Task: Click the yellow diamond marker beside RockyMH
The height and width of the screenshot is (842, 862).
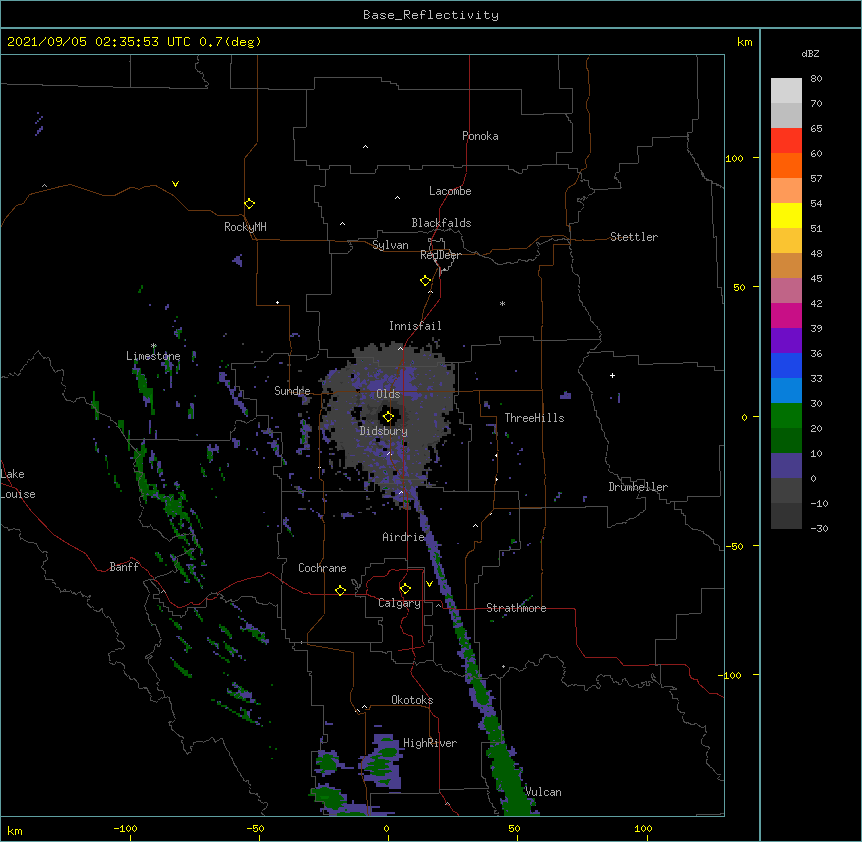Action: coord(250,204)
